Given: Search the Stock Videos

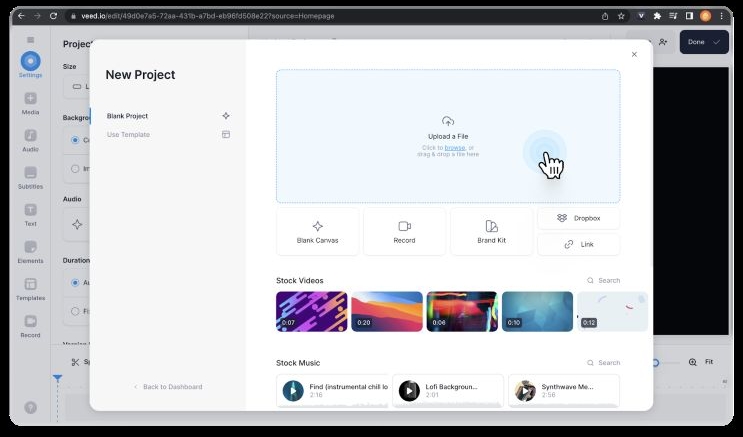Looking at the screenshot, I should click(604, 281).
